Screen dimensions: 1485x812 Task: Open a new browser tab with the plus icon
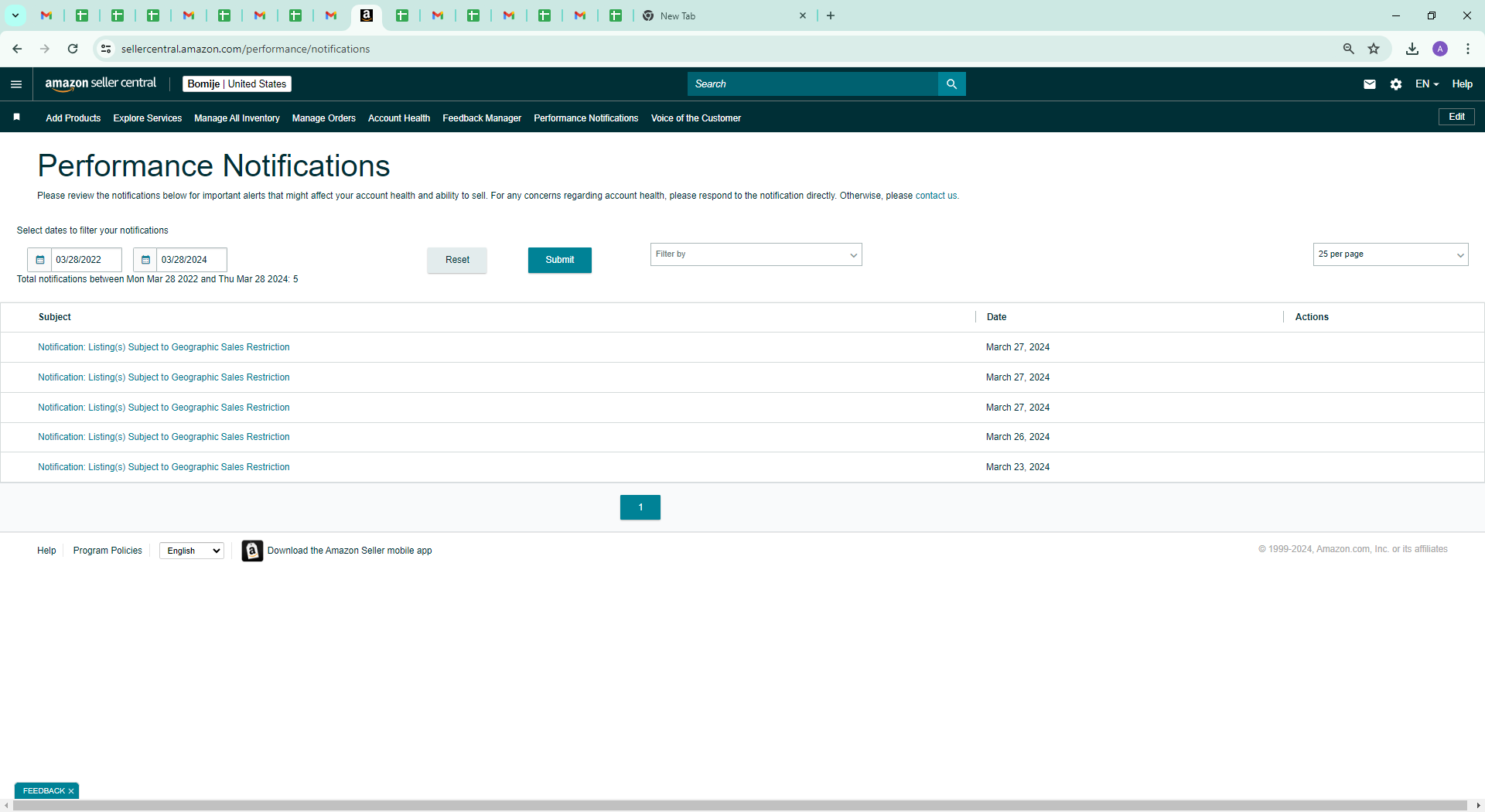831,15
